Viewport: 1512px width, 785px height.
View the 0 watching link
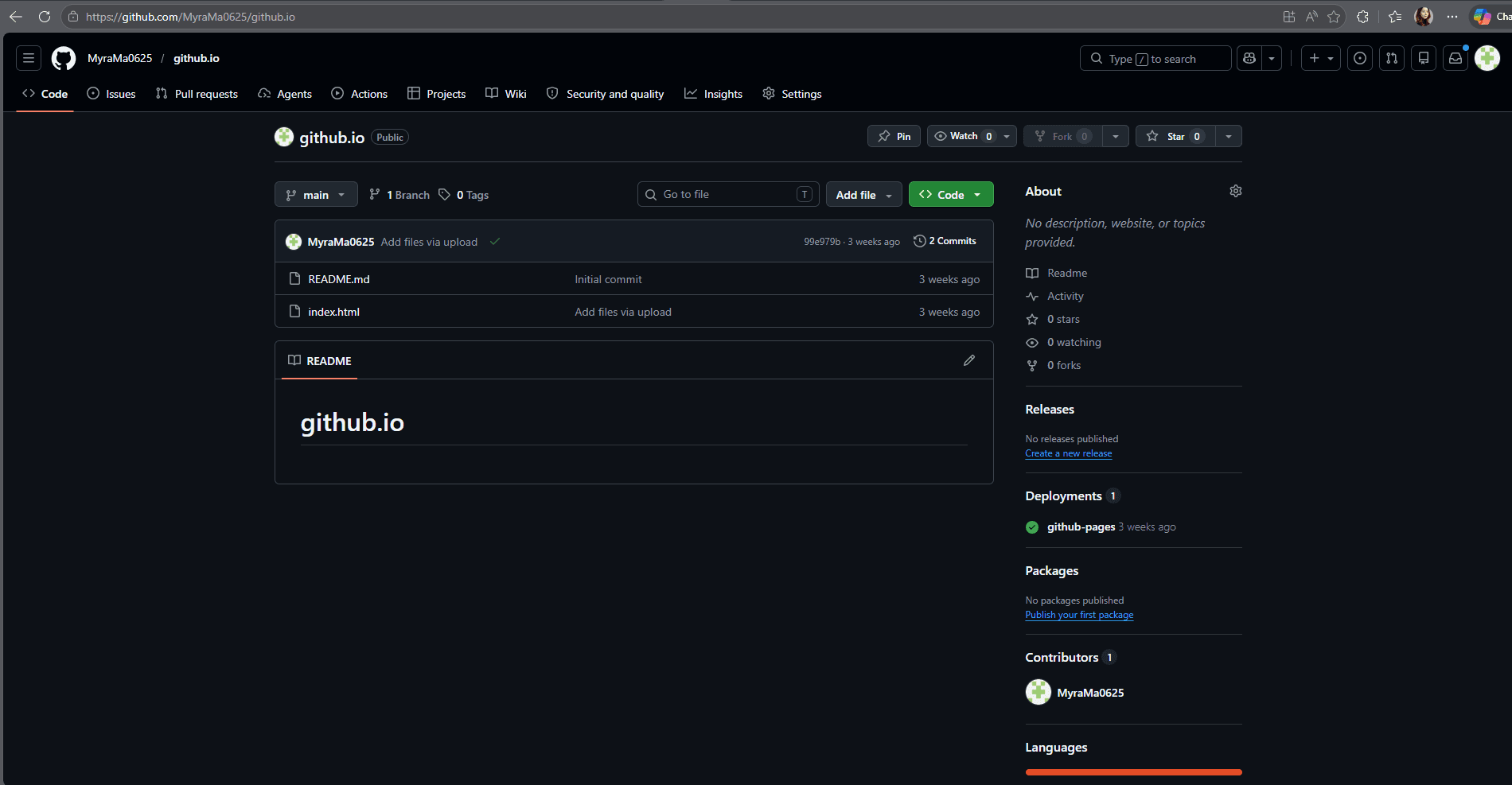pos(1064,342)
